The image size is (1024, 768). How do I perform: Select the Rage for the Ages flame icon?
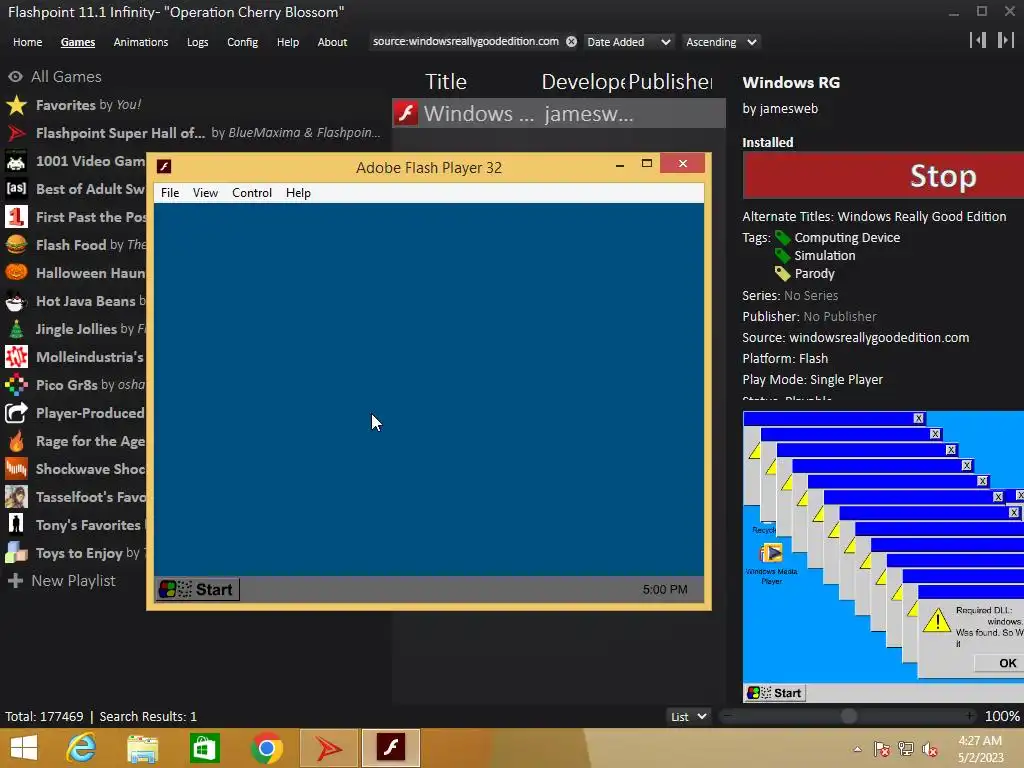pos(16,441)
